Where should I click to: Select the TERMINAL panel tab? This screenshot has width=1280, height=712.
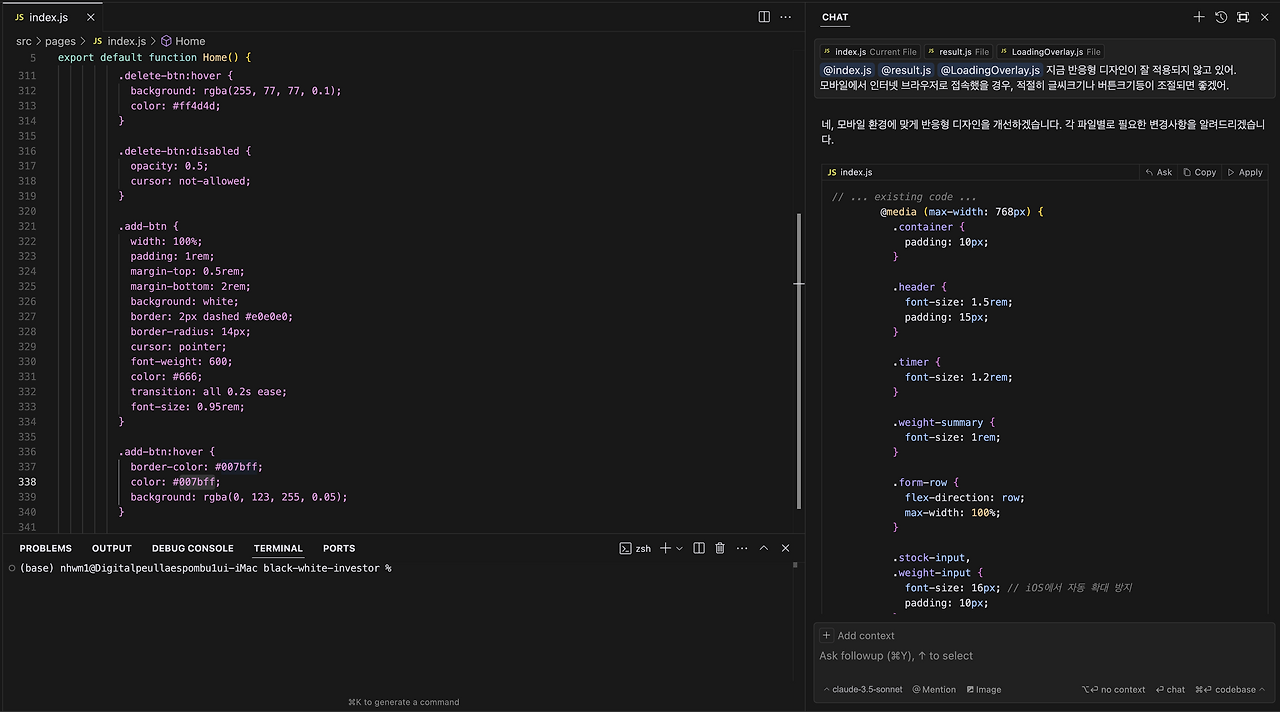tap(278, 548)
